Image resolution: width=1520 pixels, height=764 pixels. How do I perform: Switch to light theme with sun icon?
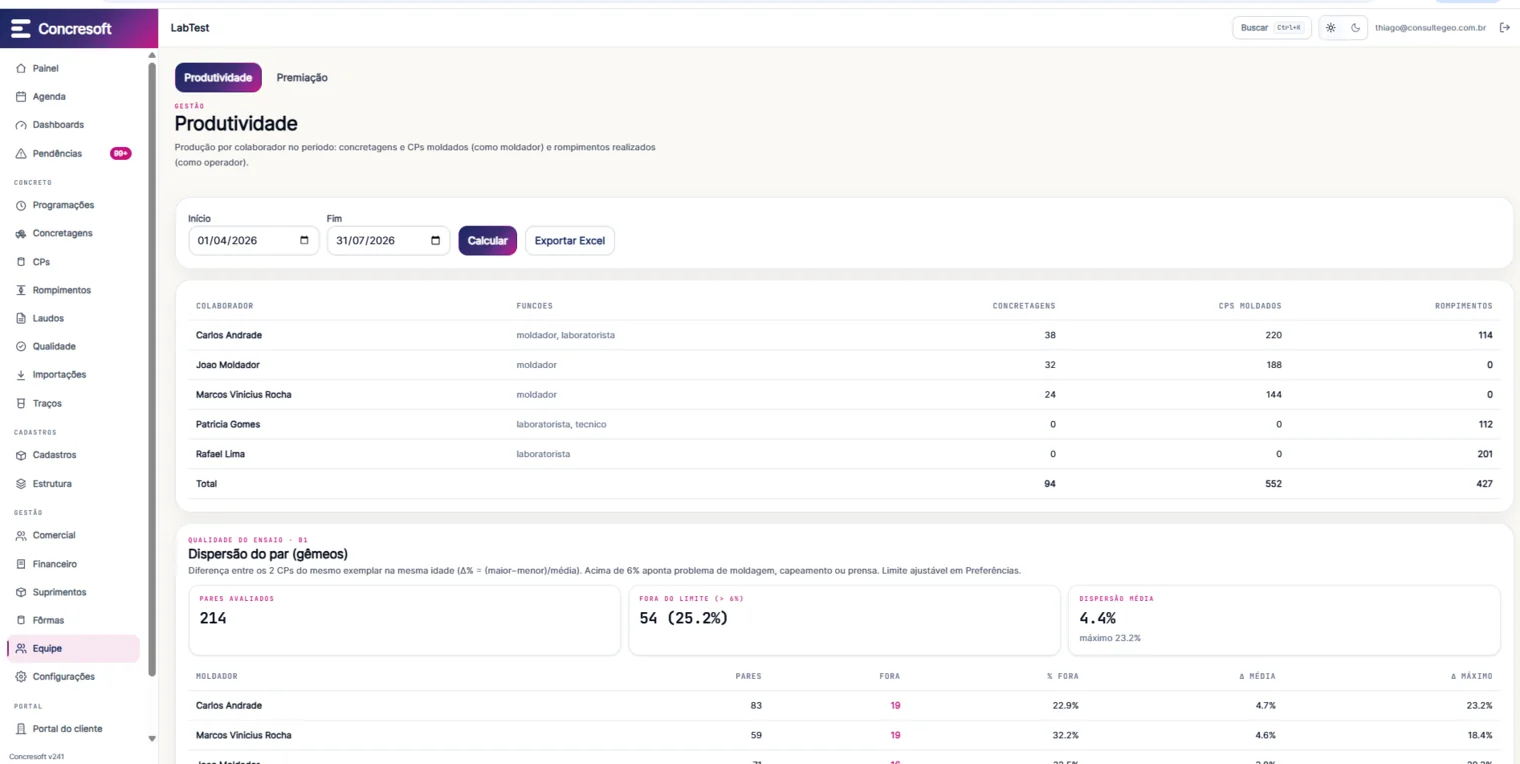tap(1331, 28)
